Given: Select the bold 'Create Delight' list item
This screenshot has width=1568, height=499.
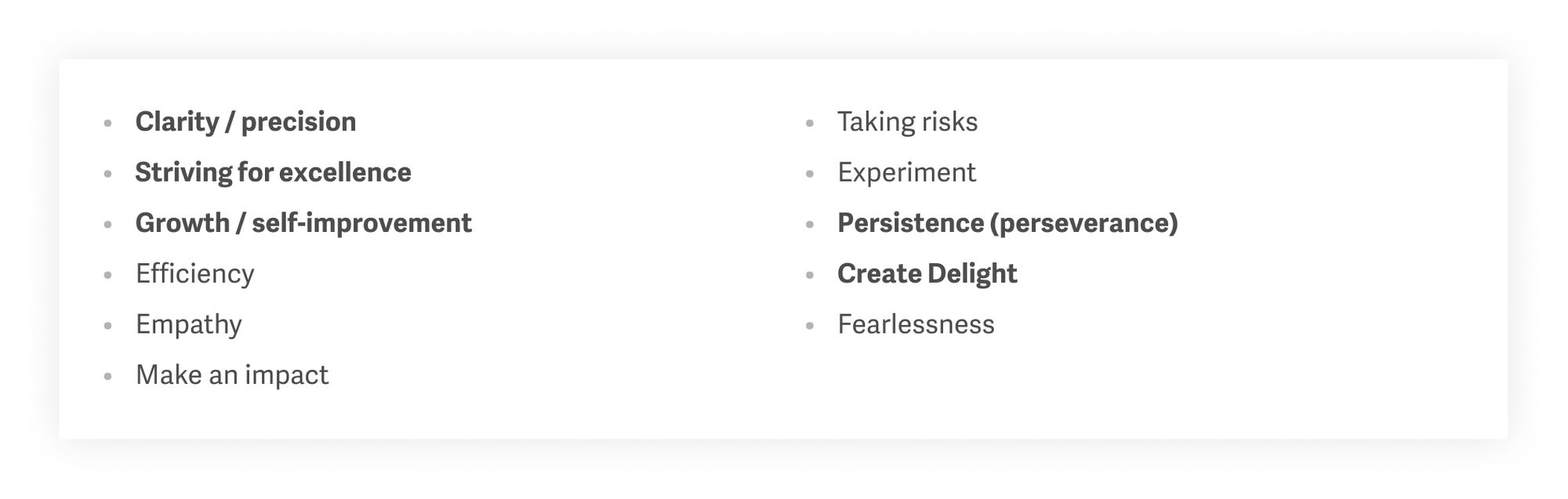Looking at the screenshot, I should pos(927,274).
